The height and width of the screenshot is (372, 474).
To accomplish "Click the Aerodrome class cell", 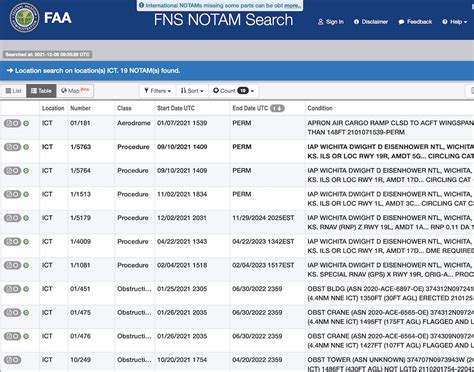I will [x=134, y=123].
